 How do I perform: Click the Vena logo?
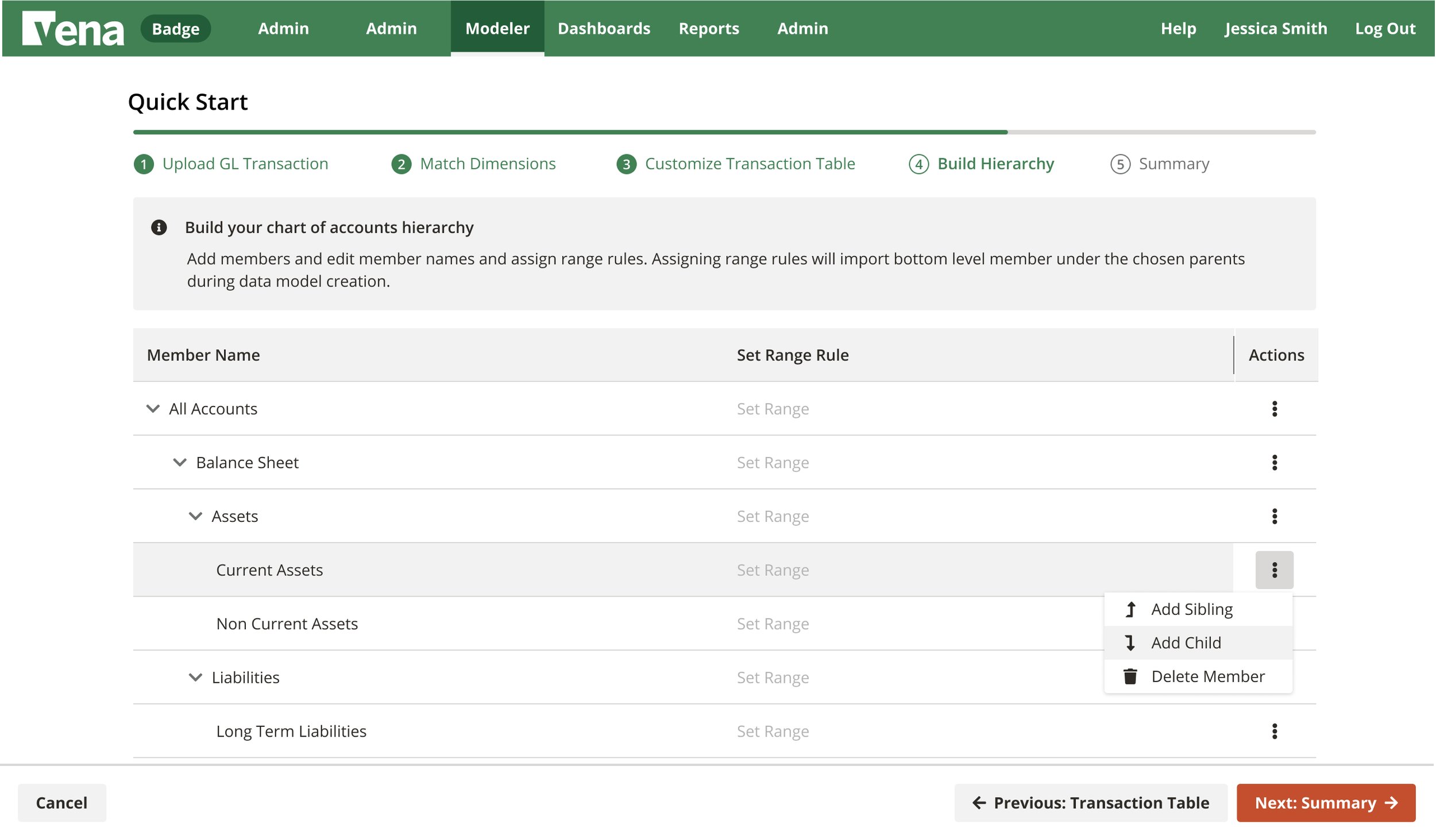(x=72, y=28)
